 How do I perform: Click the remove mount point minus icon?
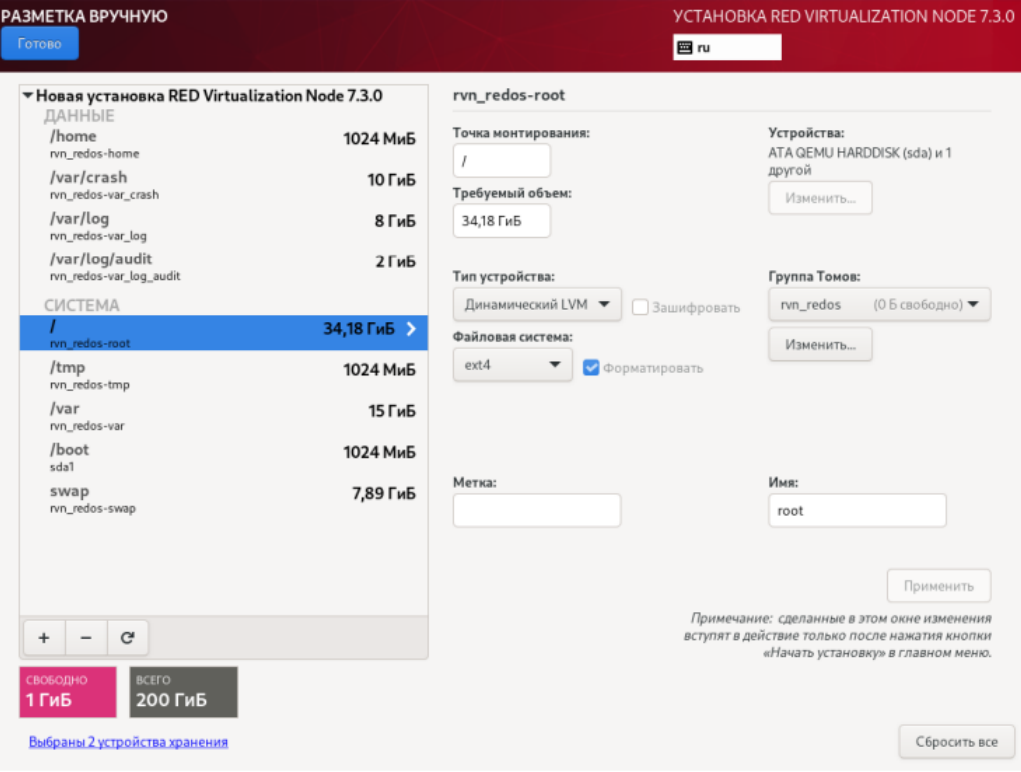pos(86,638)
